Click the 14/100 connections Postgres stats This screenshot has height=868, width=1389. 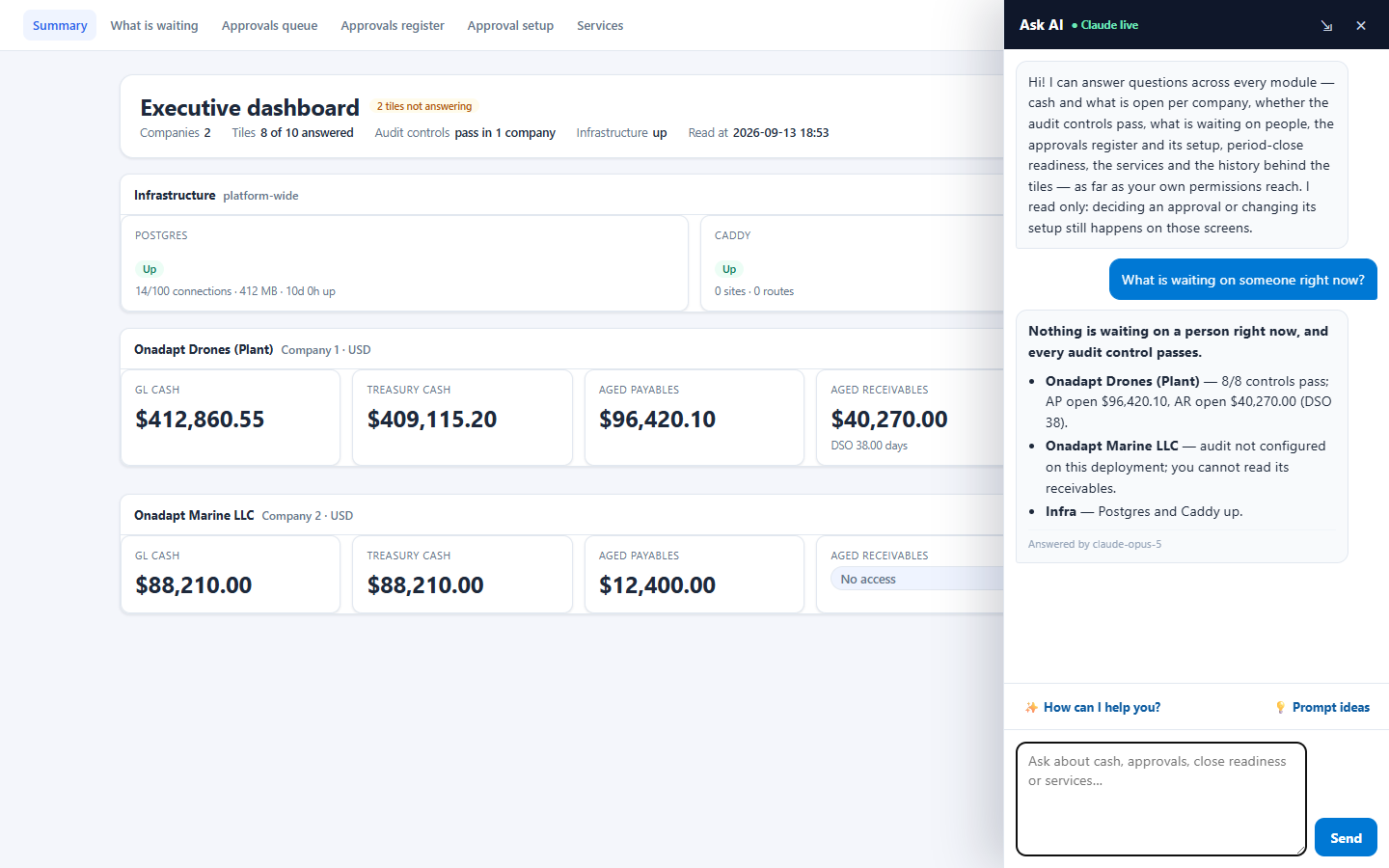point(235,291)
